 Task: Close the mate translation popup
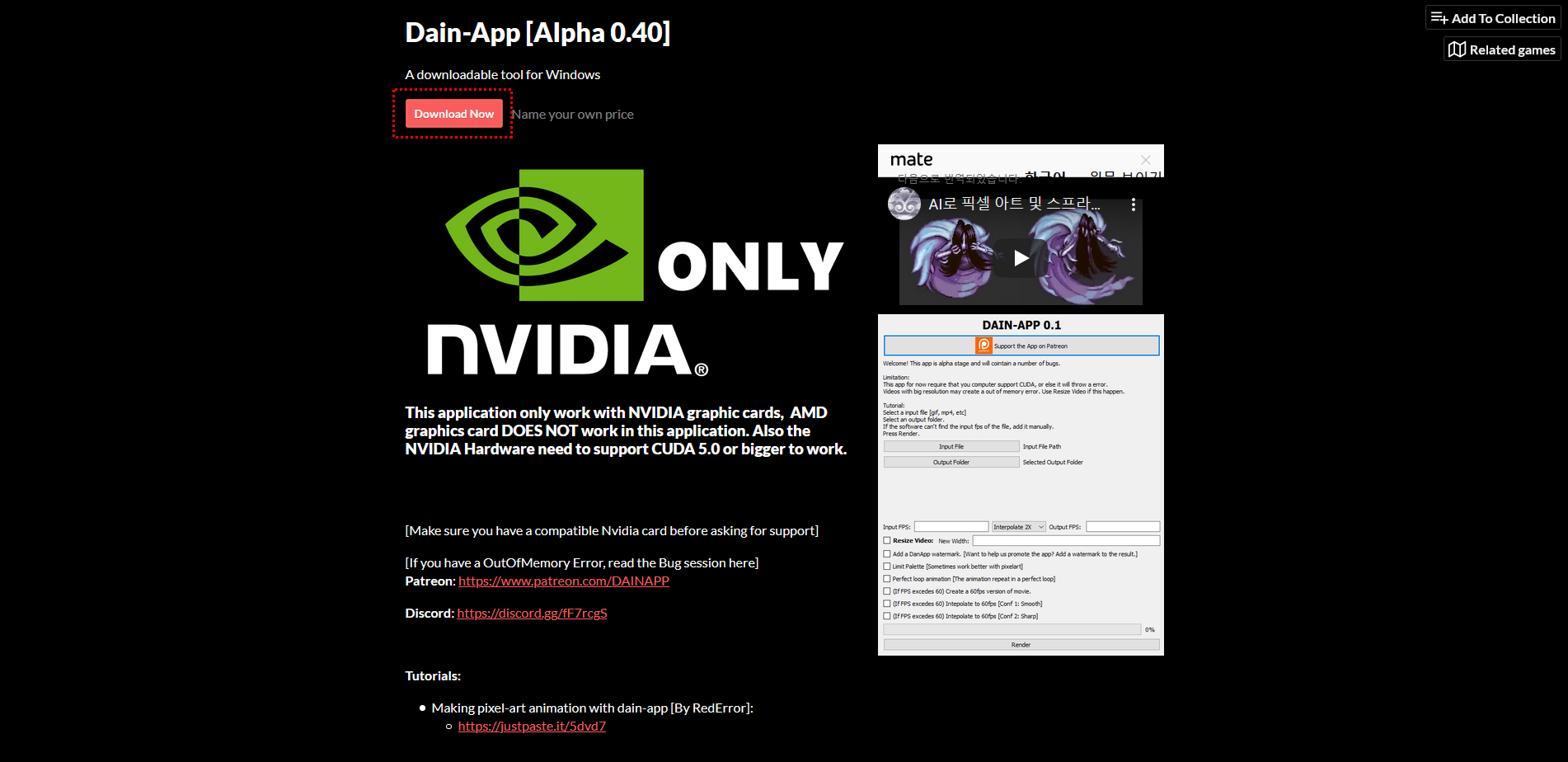[x=1145, y=160]
